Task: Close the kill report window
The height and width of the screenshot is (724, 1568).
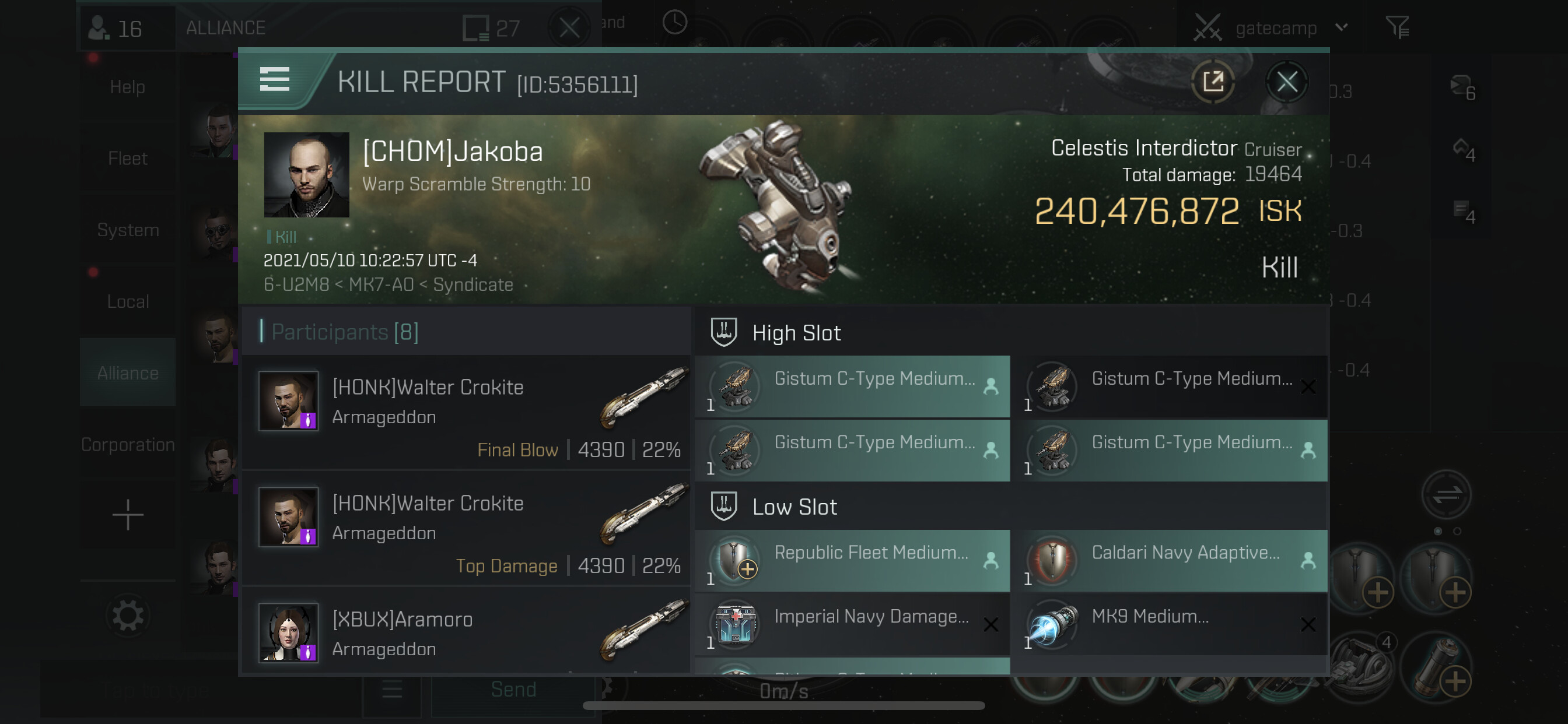Action: point(1286,82)
